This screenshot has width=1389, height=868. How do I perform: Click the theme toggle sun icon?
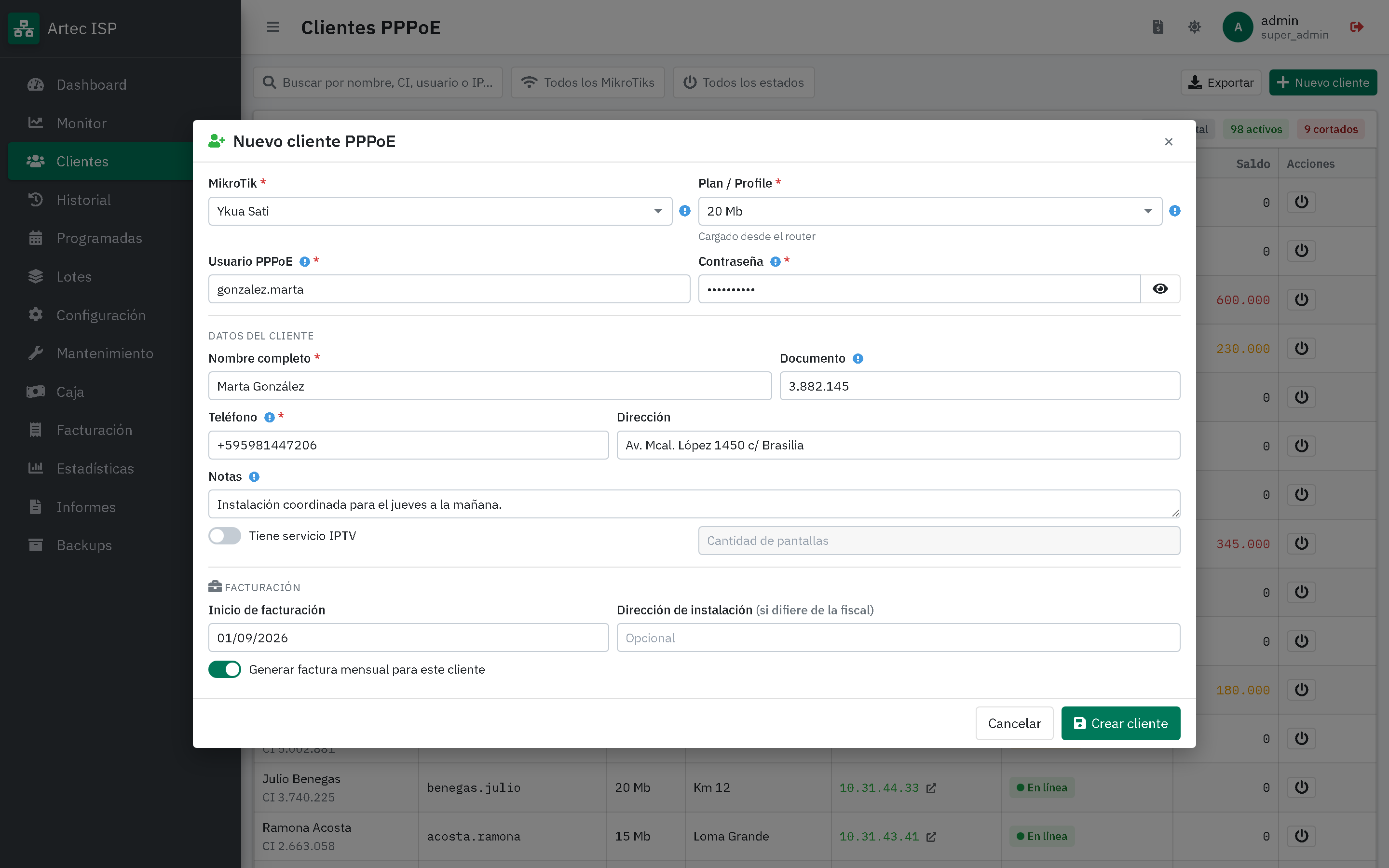[1195, 27]
